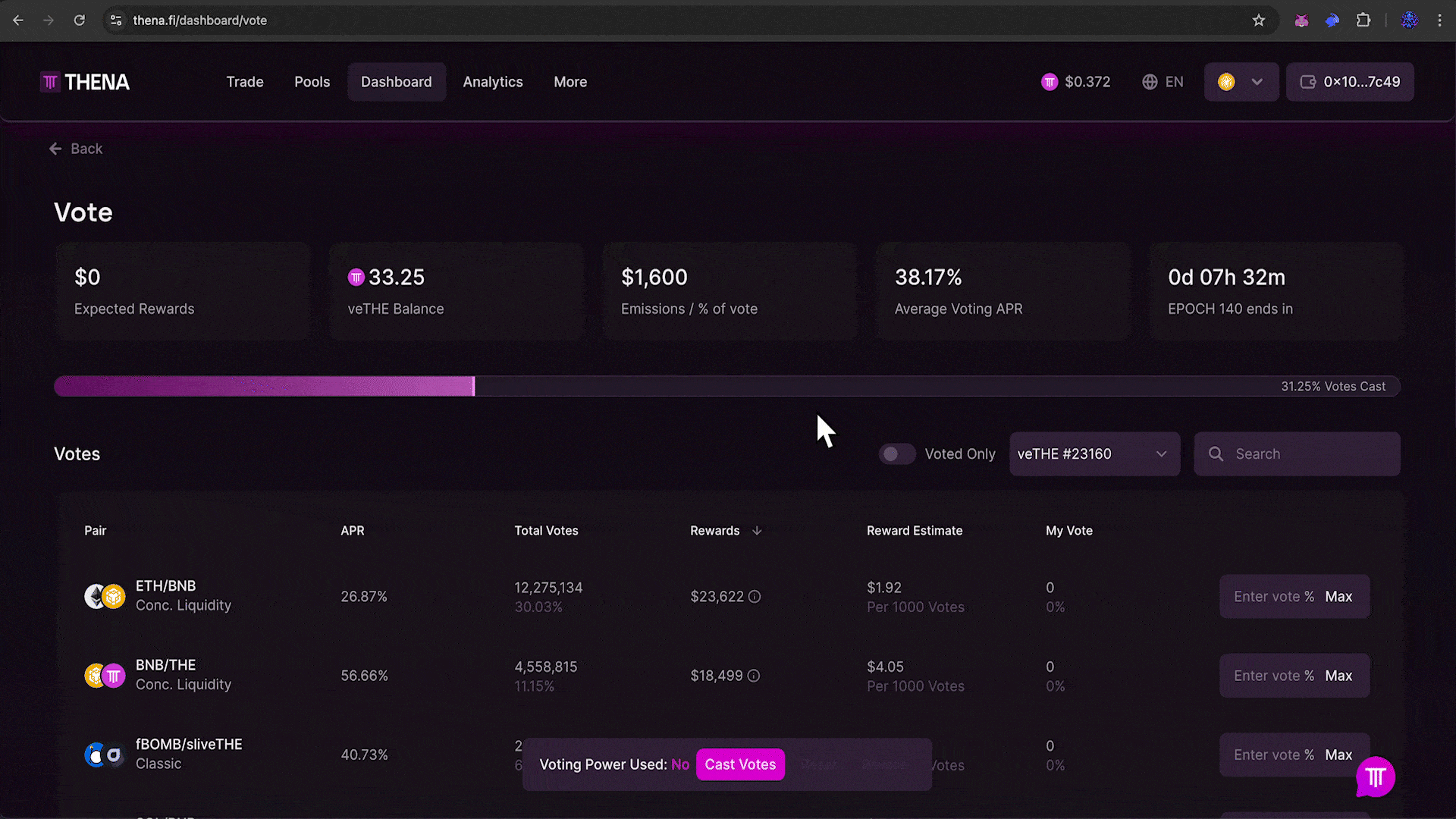The image size is (1456, 819).
Task: Click the Search pairs field
Action: [1297, 454]
